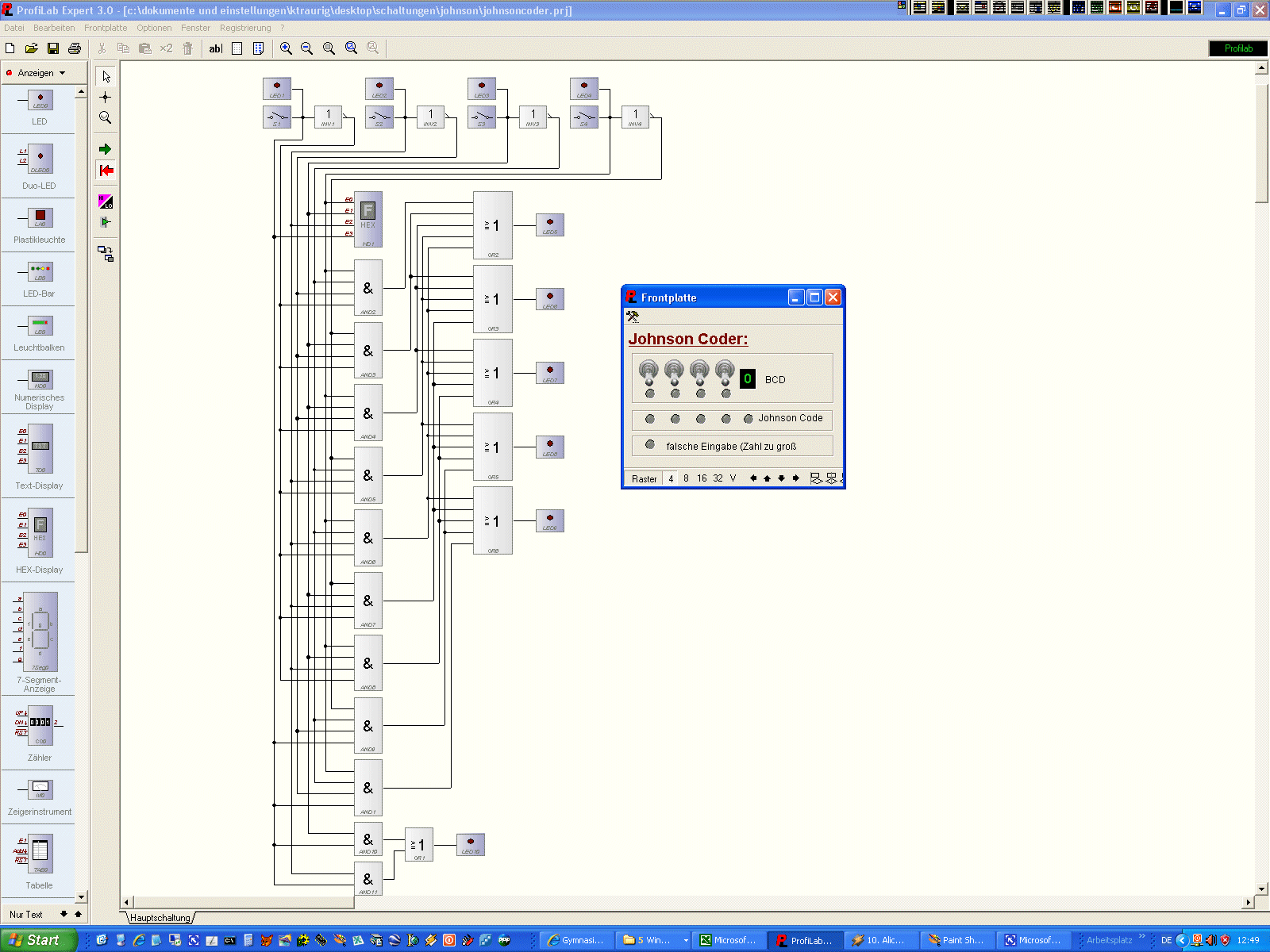Viewport: 1270px width, 952px height.
Task: Set Raster grid to 8
Action: tap(686, 478)
